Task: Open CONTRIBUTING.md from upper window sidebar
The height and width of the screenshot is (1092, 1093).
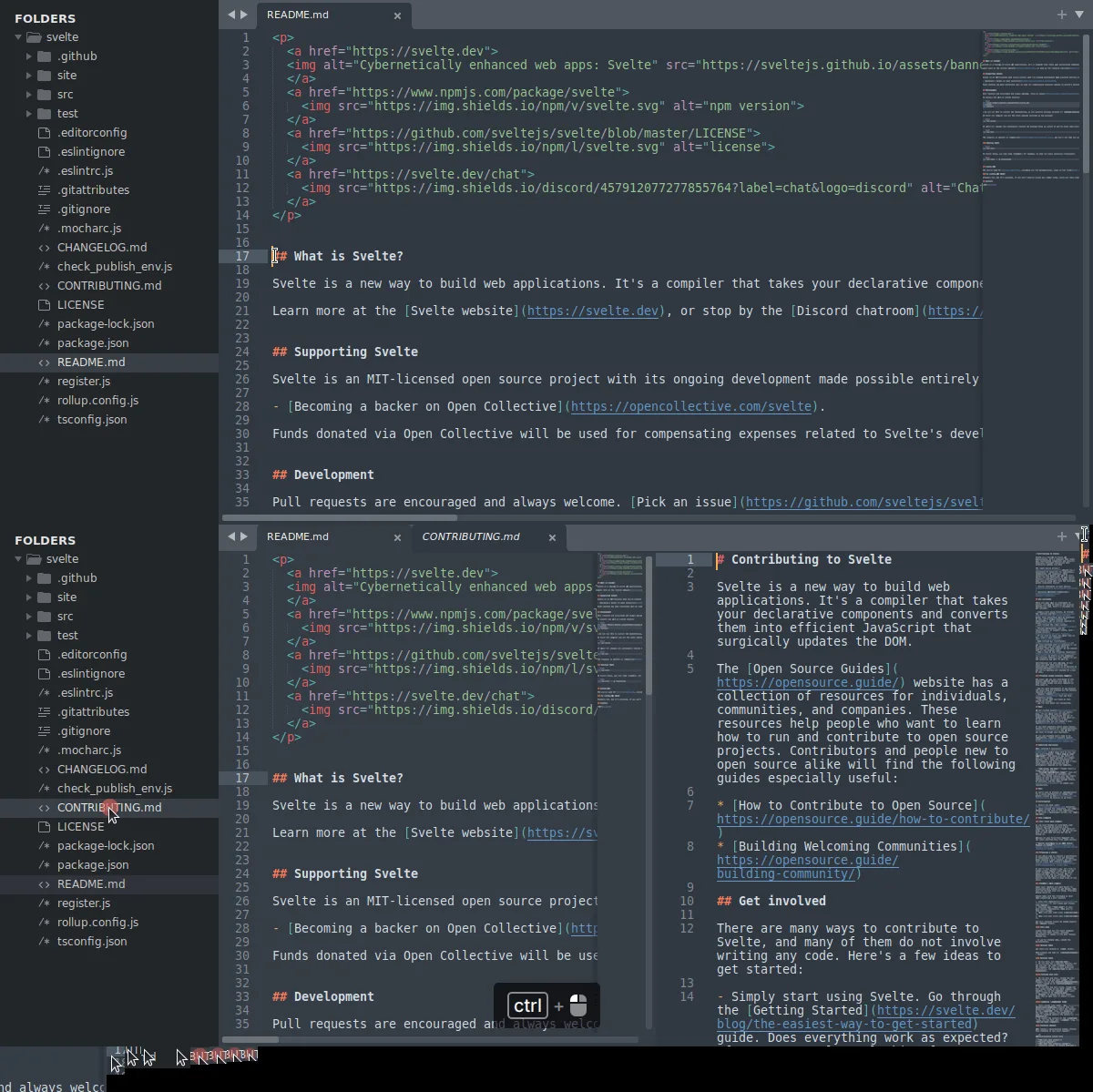Action: [x=109, y=286]
